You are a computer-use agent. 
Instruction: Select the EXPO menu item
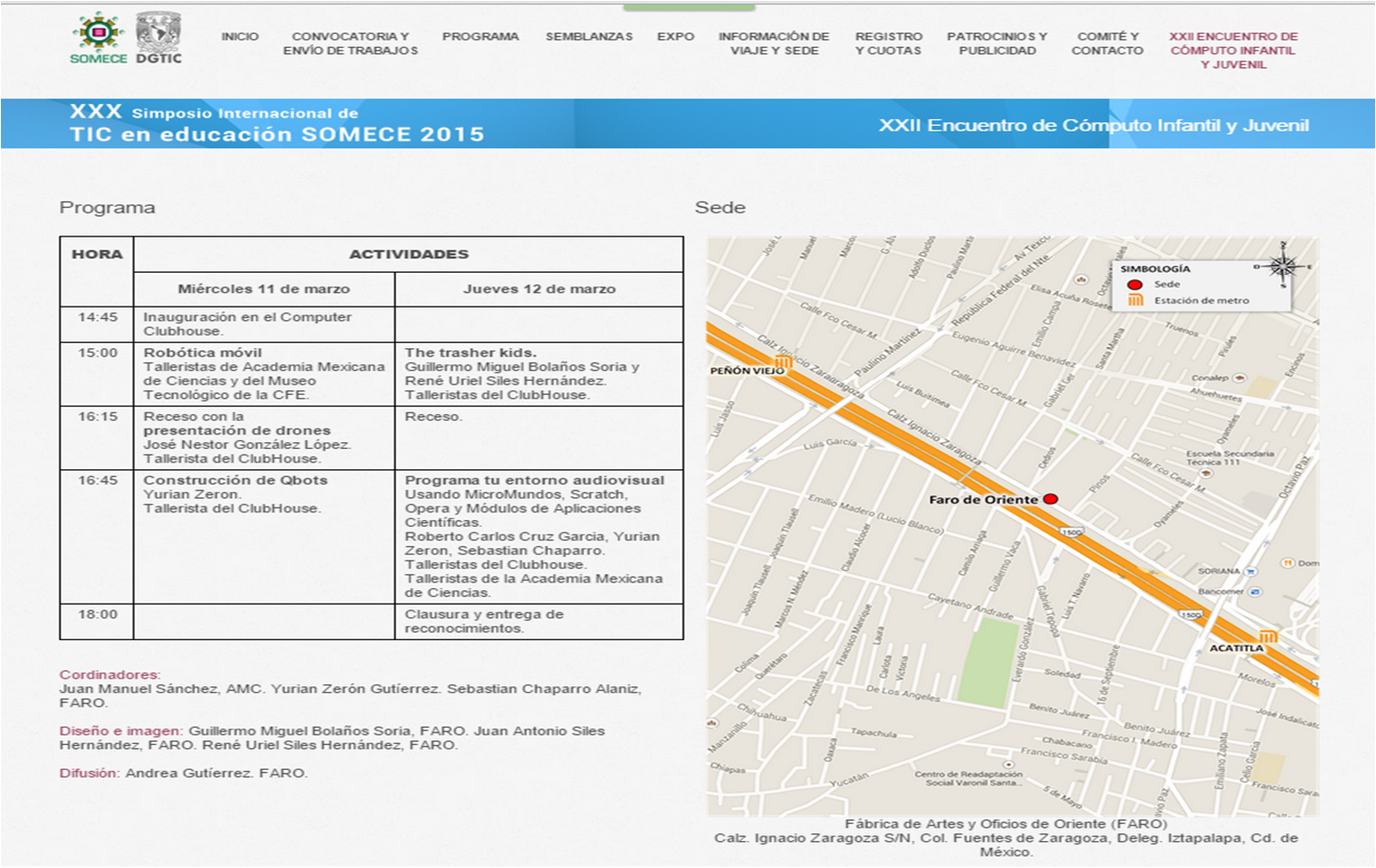coord(676,37)
